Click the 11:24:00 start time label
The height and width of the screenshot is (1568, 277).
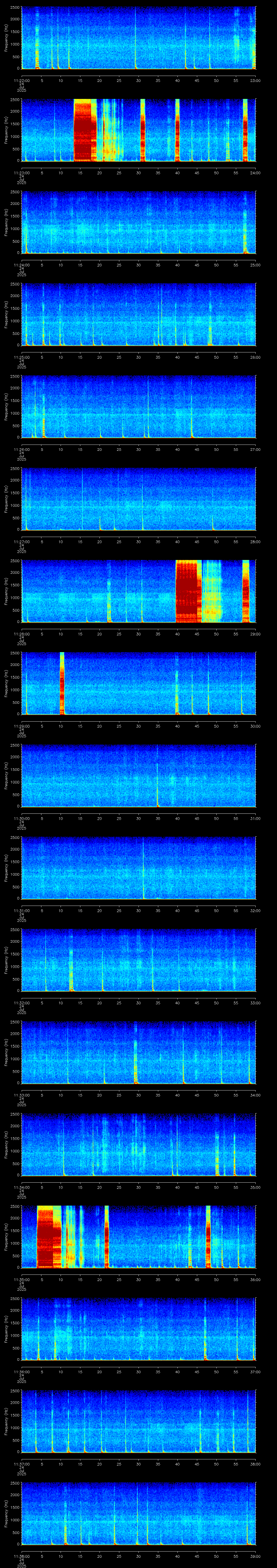21,265
